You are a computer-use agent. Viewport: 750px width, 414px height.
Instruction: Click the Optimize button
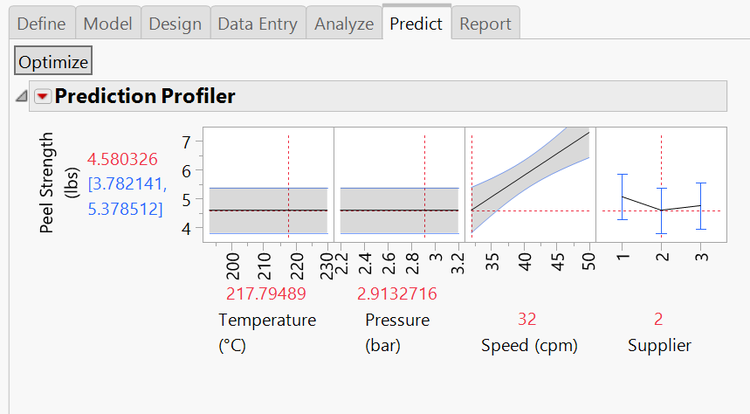tap(53, 61)
